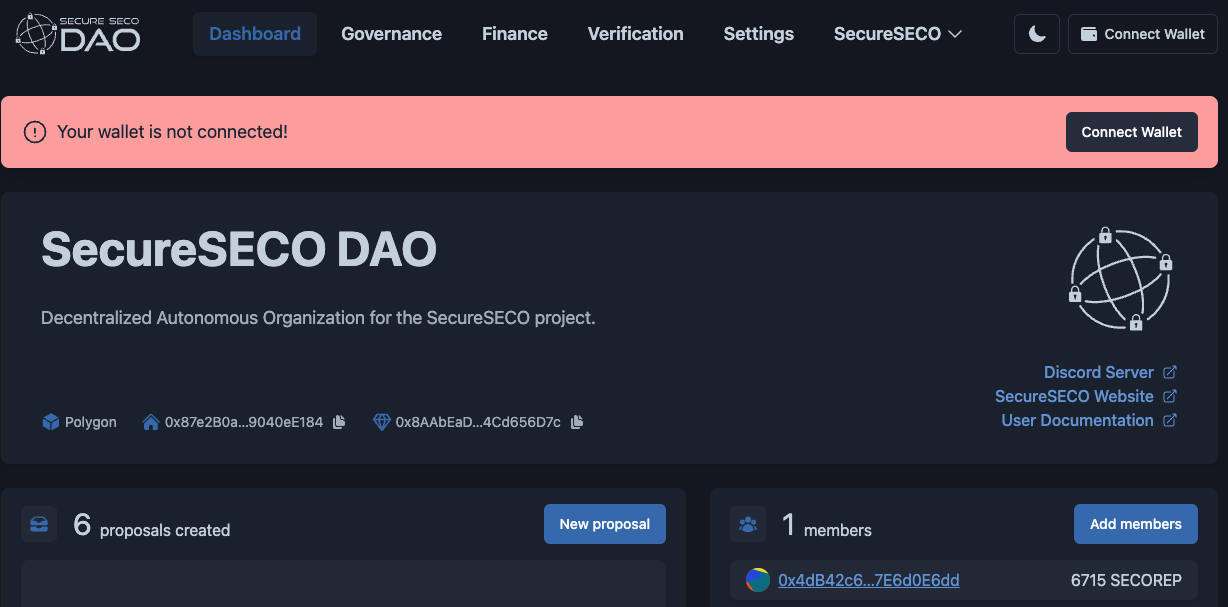
Task: Click the large globe with locks logo
Action: 1120,278
